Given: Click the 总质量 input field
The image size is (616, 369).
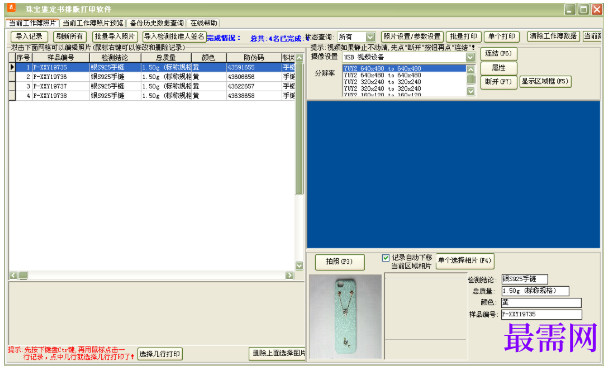Looking at the screenshot, I should 535,291.
